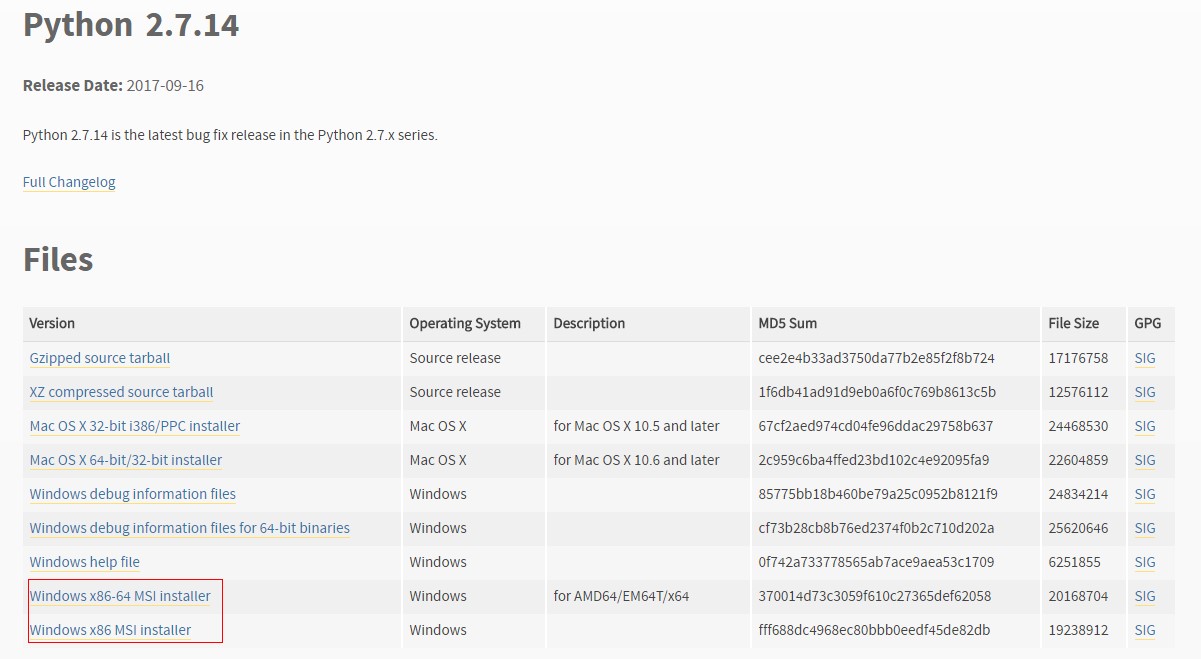Get SIG for Windows help file
The height and width of the screenshot is (659, 1201).
tap(1145, 562)
